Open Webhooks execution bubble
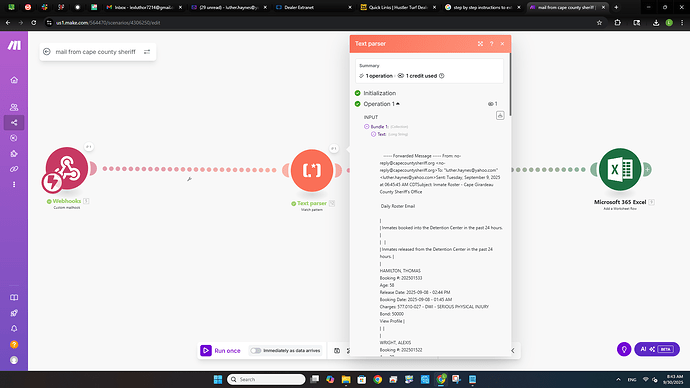The height and width of the screenshot is (388, 690). (88, 146)
